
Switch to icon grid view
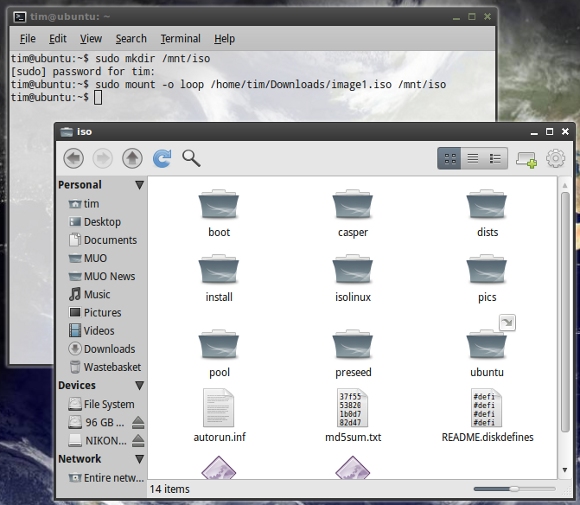click(x=450, y=158)
